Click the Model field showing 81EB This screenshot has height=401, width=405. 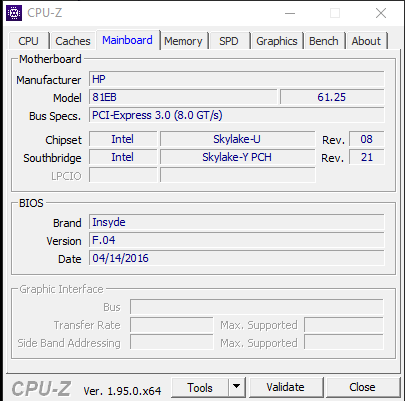tap(183, 97)
